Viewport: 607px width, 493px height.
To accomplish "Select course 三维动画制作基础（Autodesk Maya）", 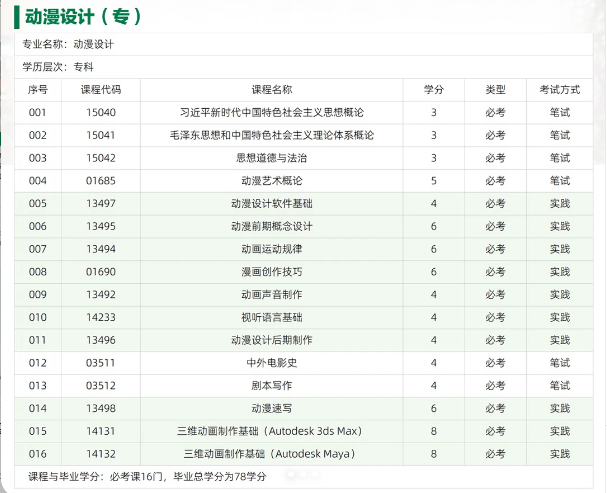I will (270, 454).
